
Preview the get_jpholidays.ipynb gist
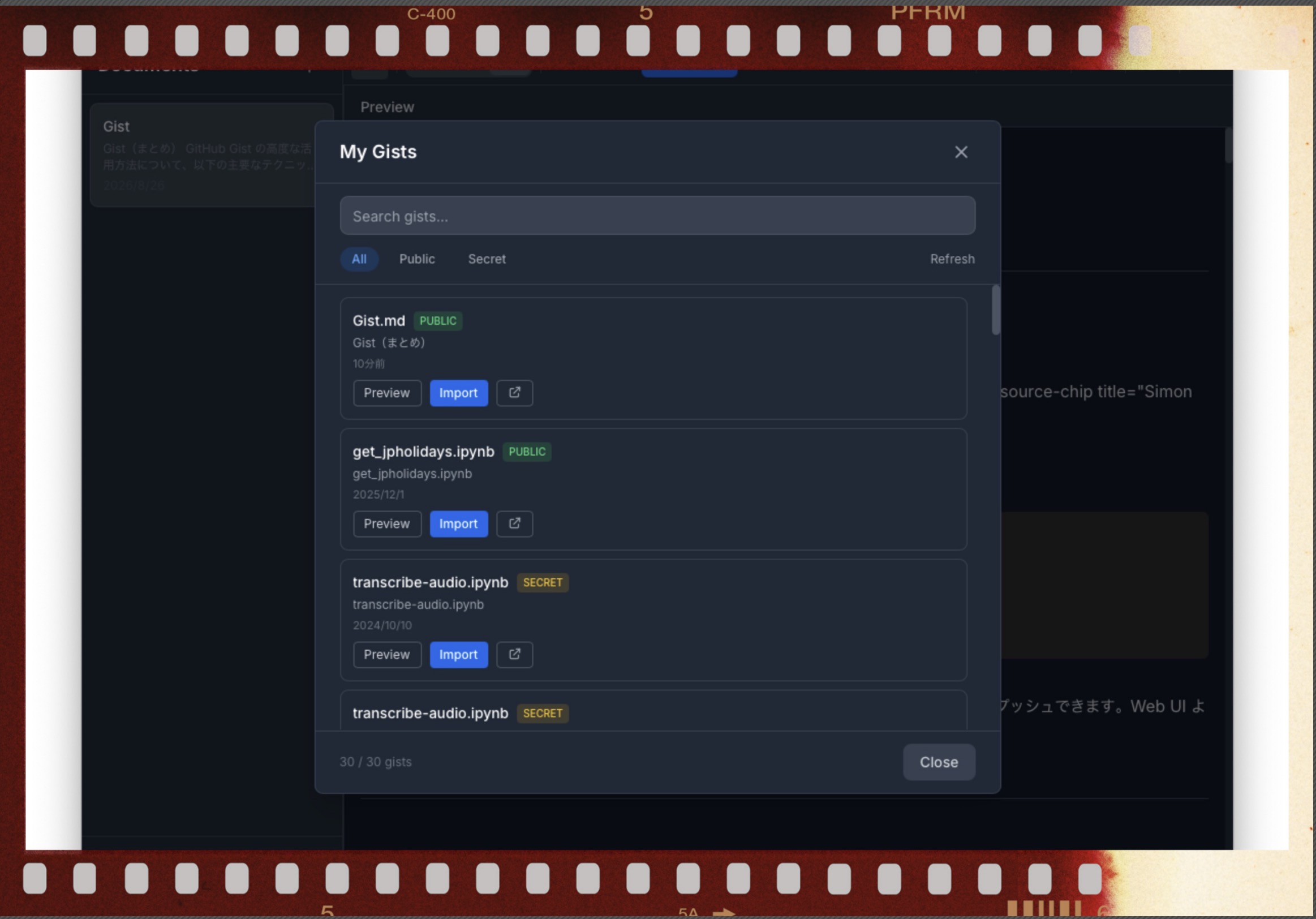click(x=387, y=523)
